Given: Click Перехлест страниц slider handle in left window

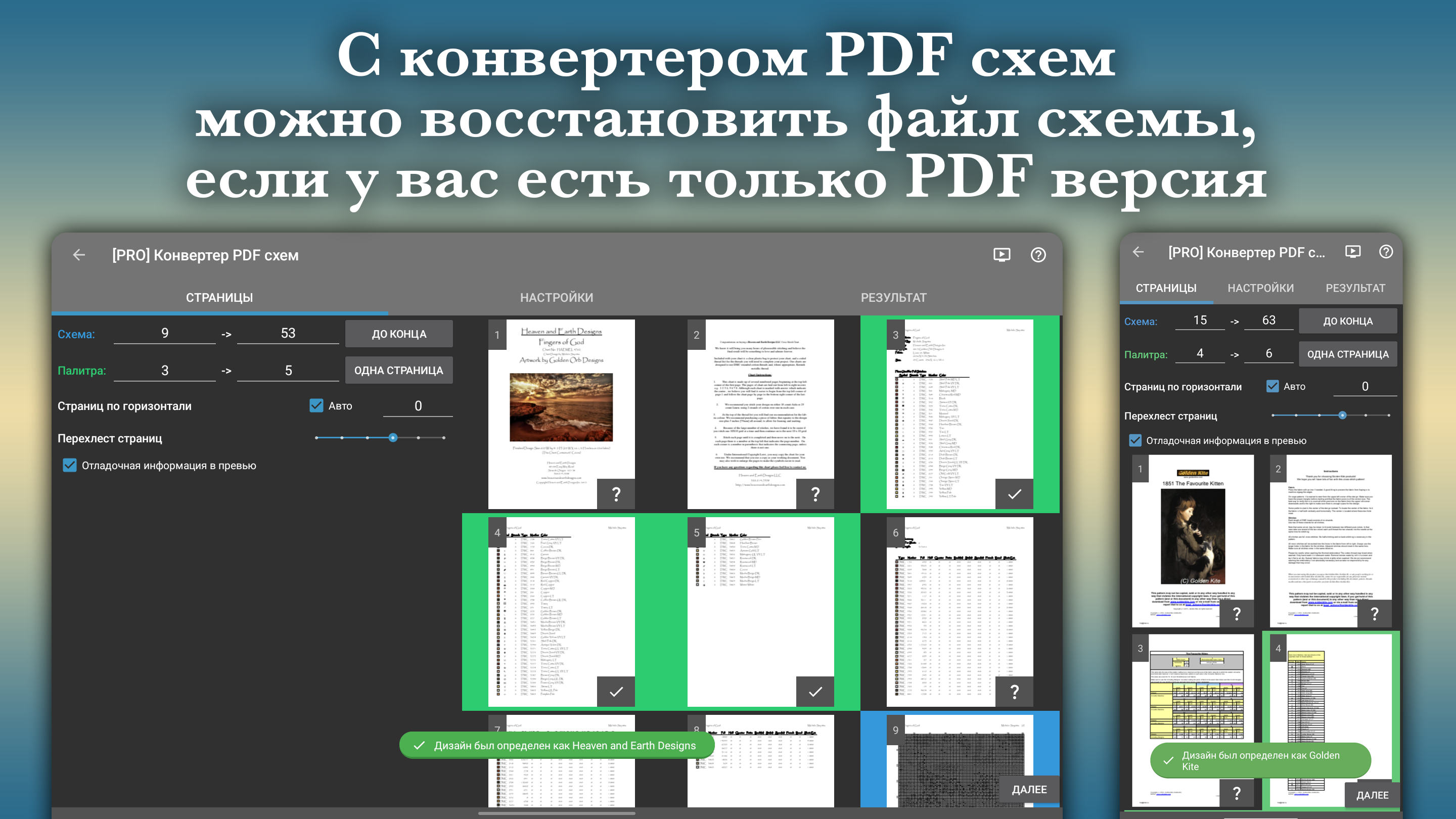Looking at the screenshot, I should coord(393,437).
